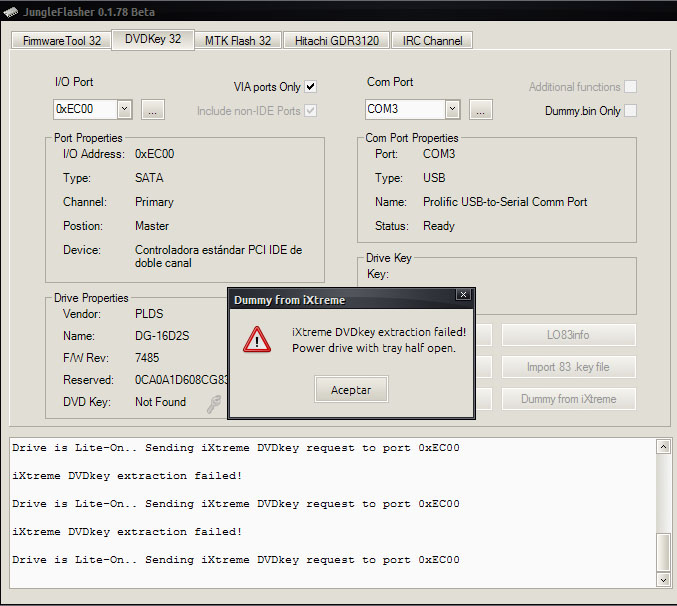Open the MTK Flash 32 tab
677x606 pixels.
point(238,41)
